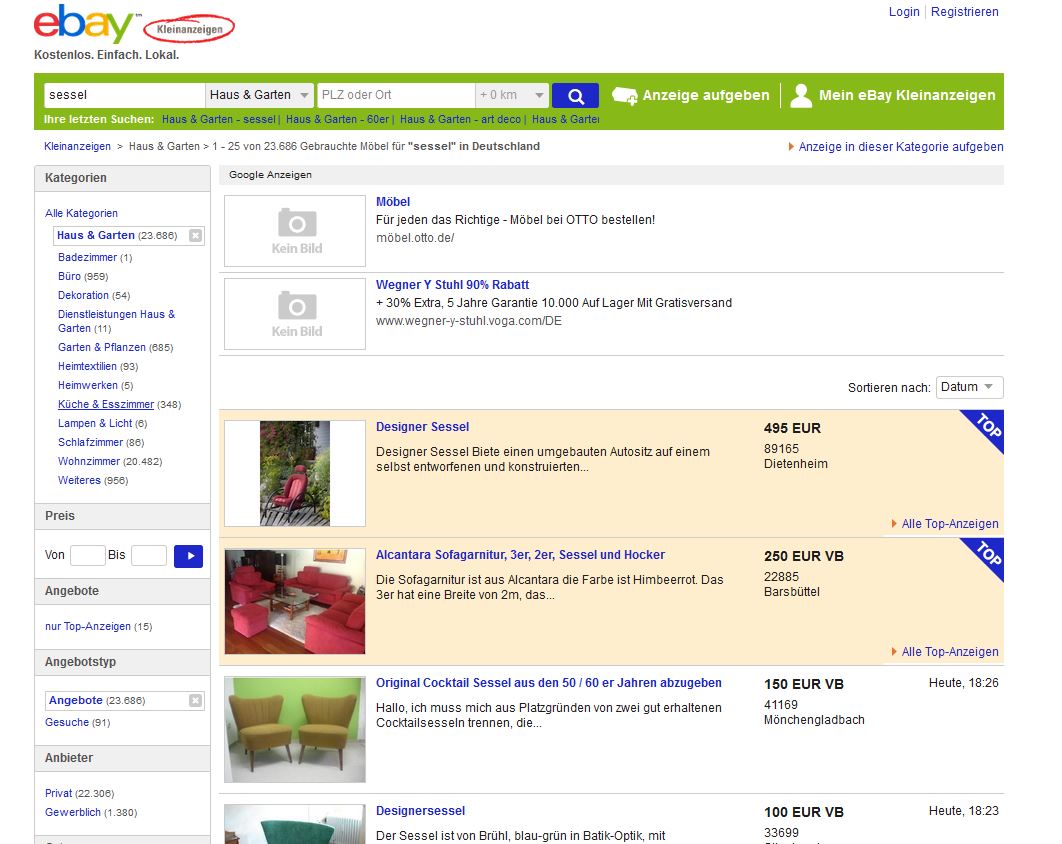Filter by Badezimmer category
The width and height of the screenshot is (1062, 844).
click(x=87, y=257)
